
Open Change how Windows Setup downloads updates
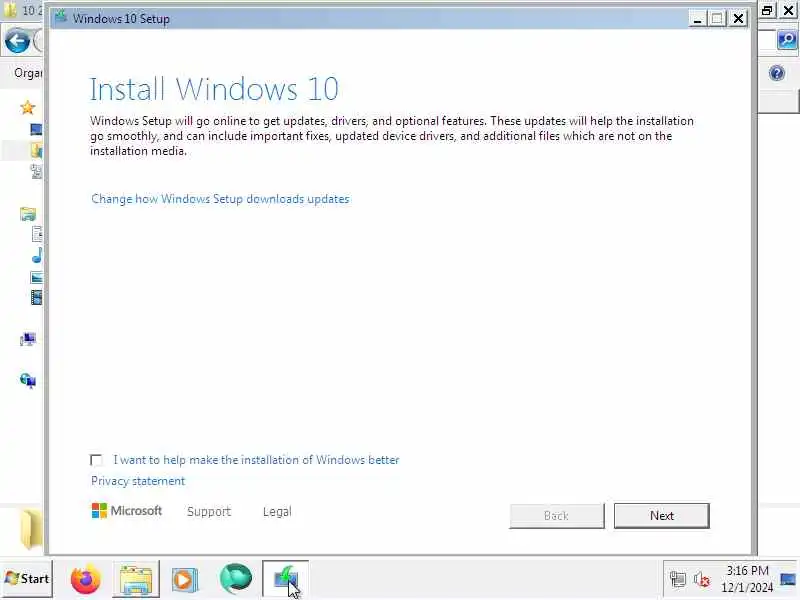220,199
